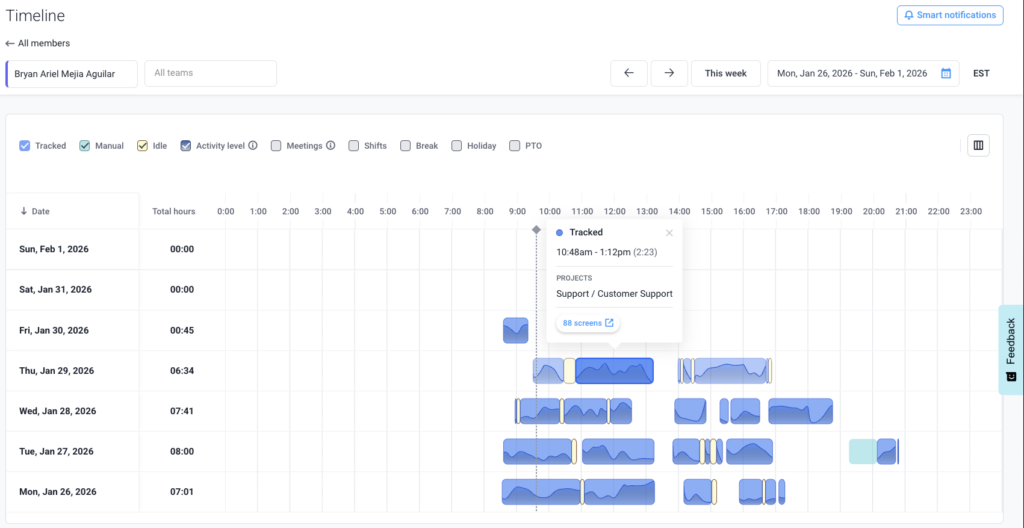1024x528 pixels.
Task: Click the Activity level info icon
Action: click(253, 146)
